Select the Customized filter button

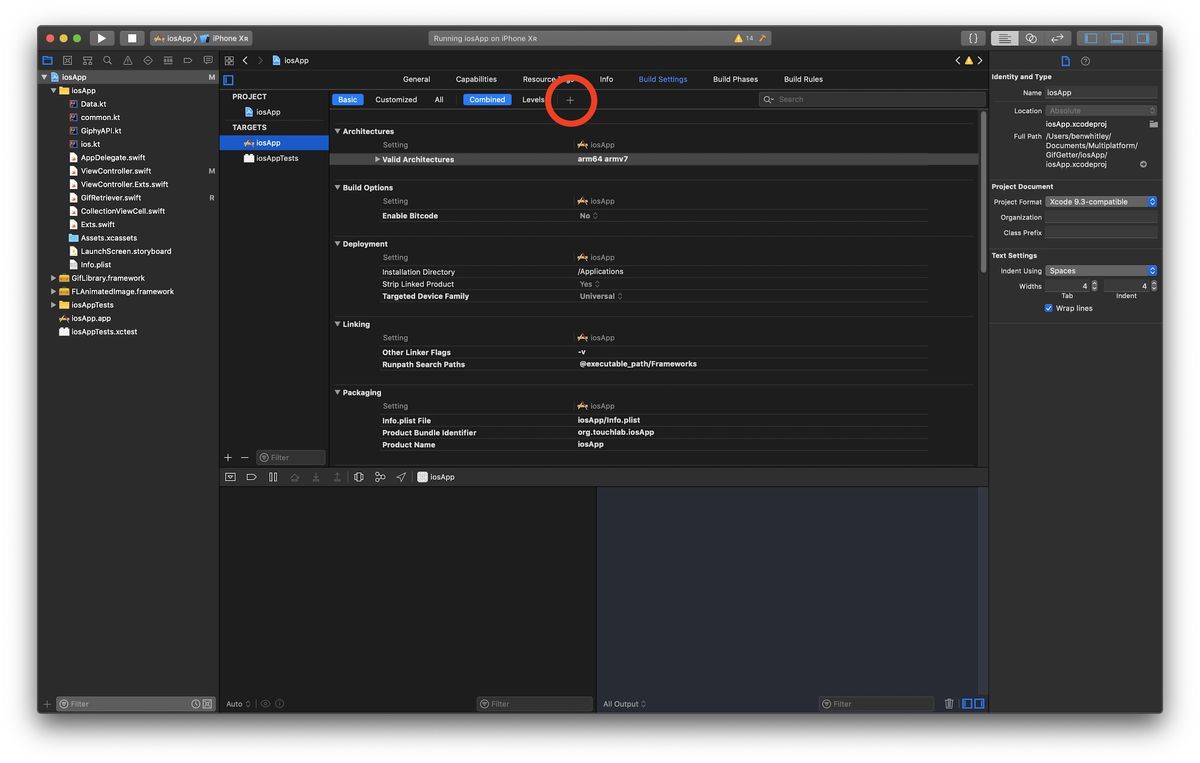point(396,100)
